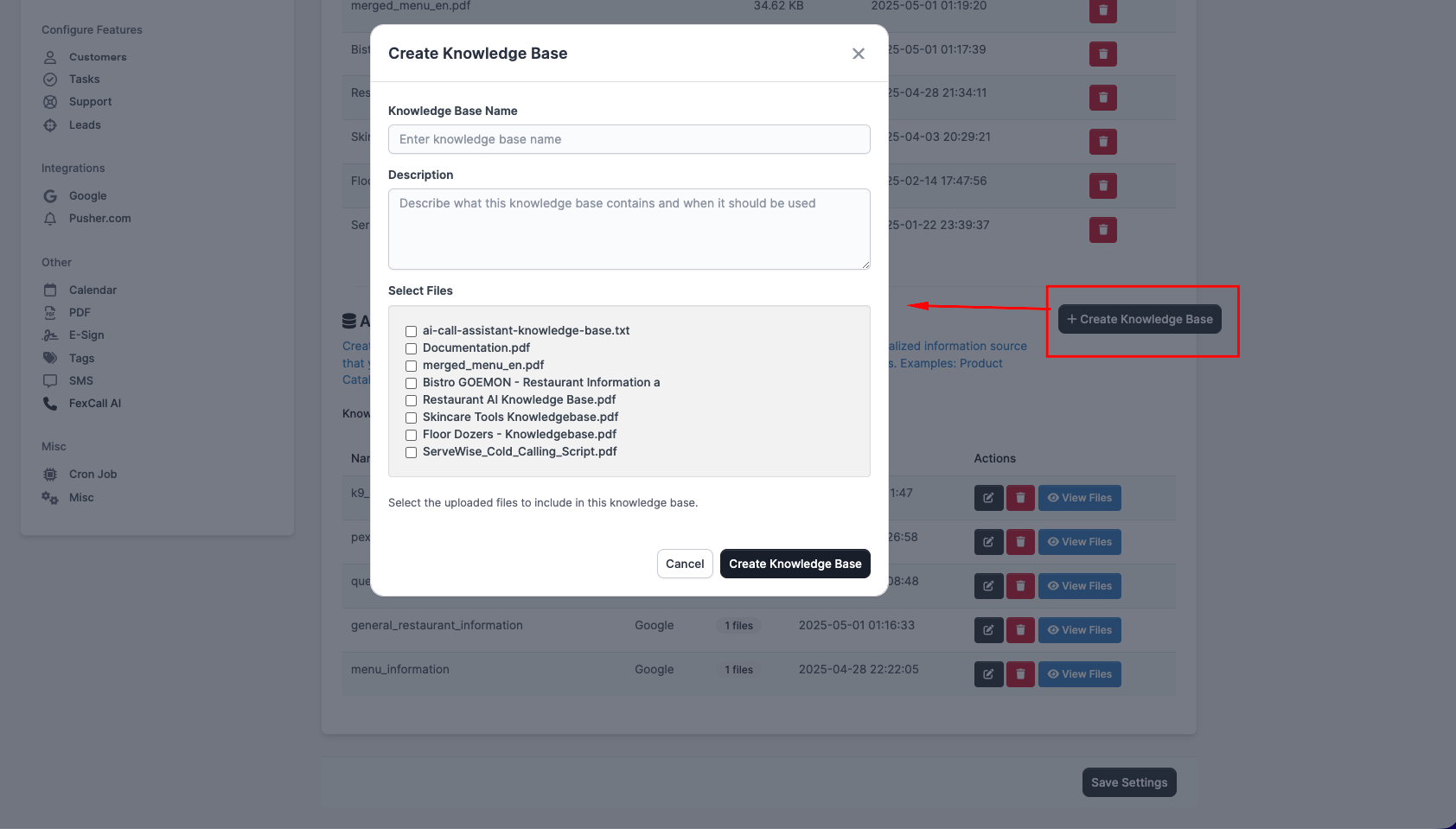Viewport: 1456px width, 829px height.
Task: Close the Create Knowledge Base dialog
Action: (858, 54)
